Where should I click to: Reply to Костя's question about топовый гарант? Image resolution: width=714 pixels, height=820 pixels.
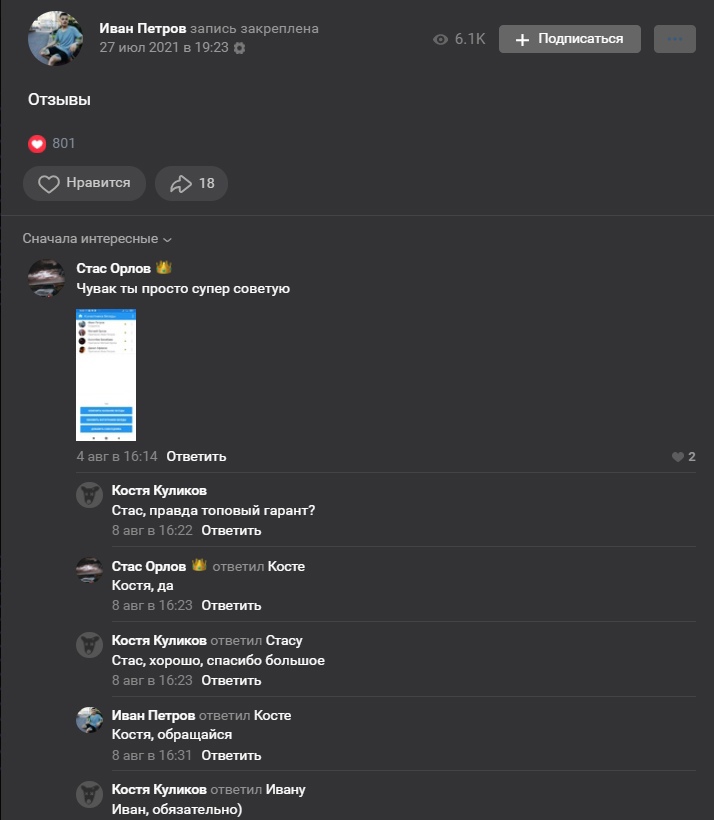(x=231, y=531)
